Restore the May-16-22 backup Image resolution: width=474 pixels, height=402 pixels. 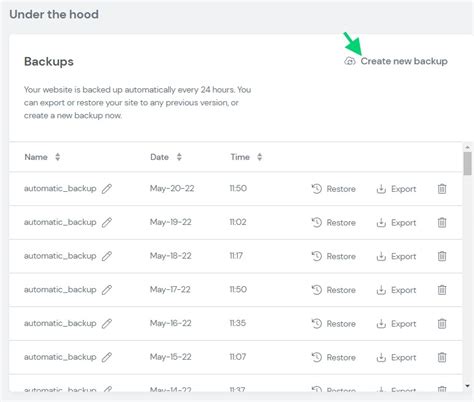[333, 323]
